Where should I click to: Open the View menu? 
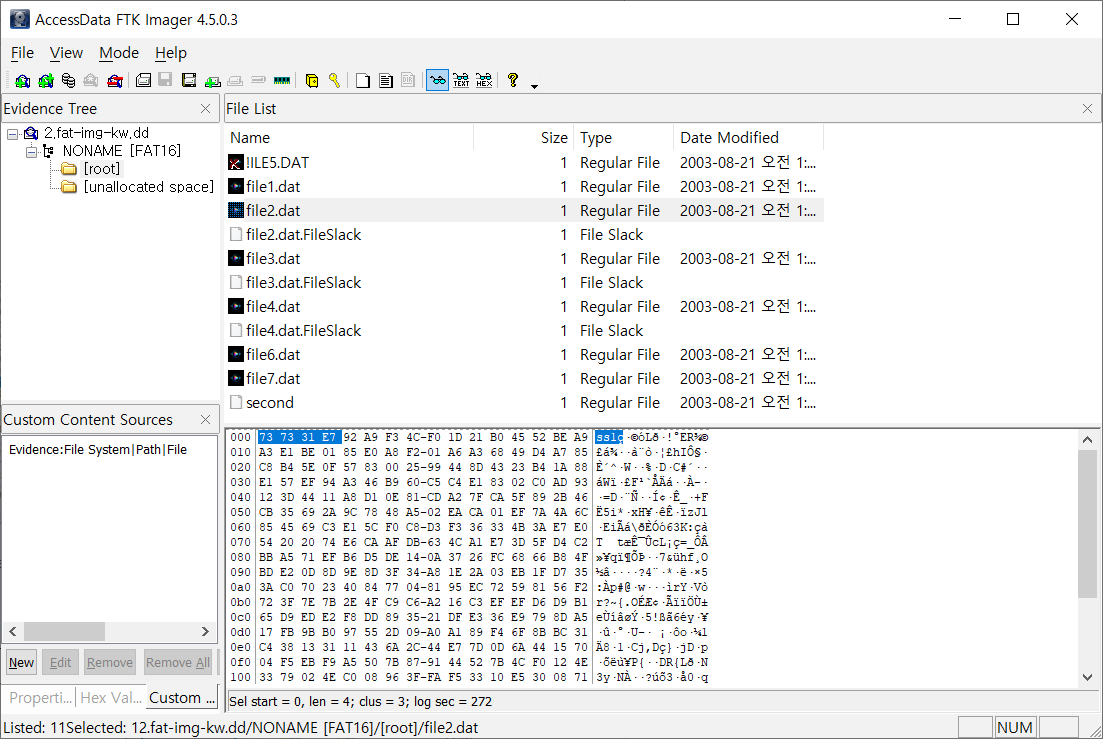coord(66,53)
